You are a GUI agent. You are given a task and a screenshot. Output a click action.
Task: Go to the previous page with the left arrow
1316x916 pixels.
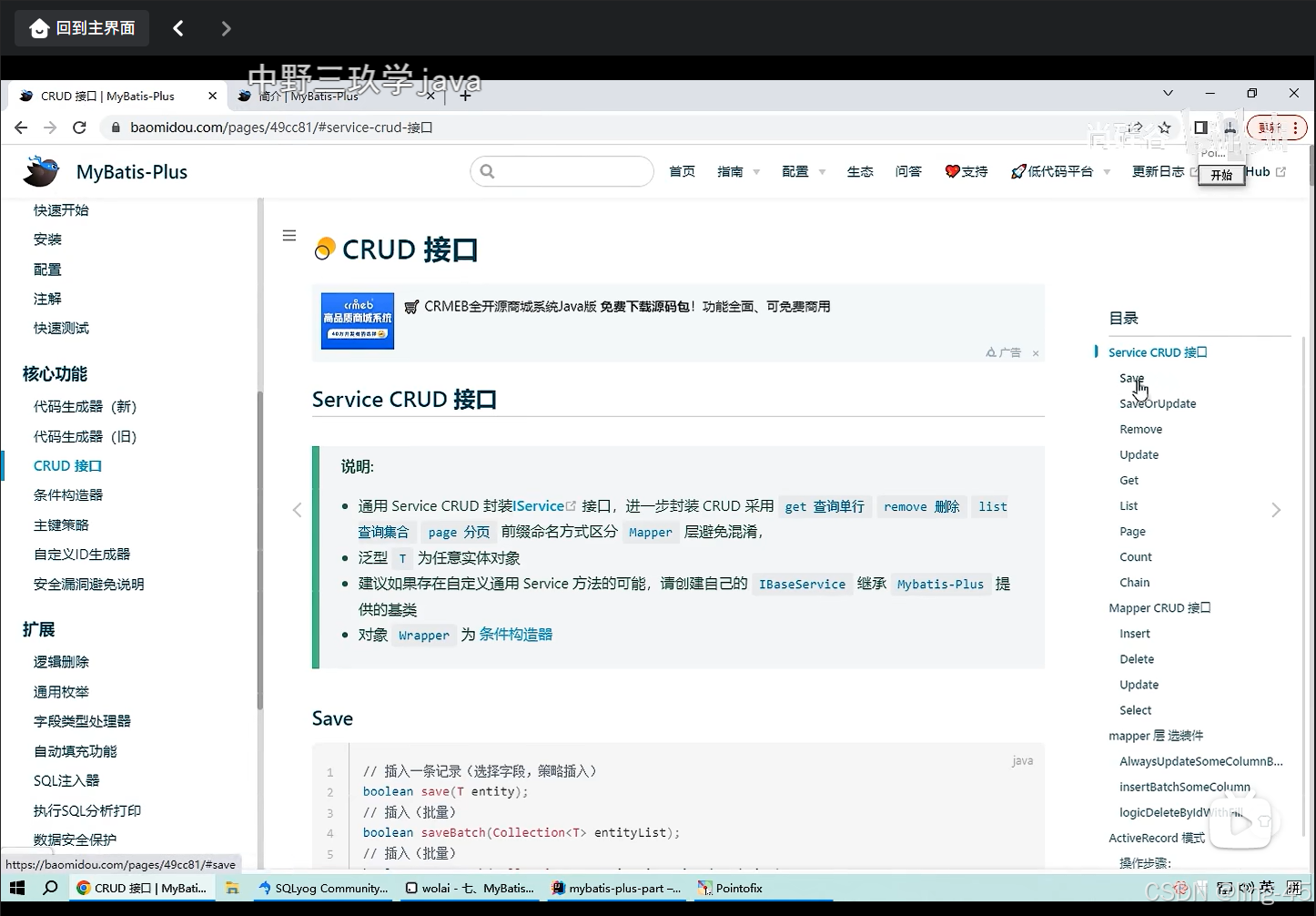pos(297,510)
